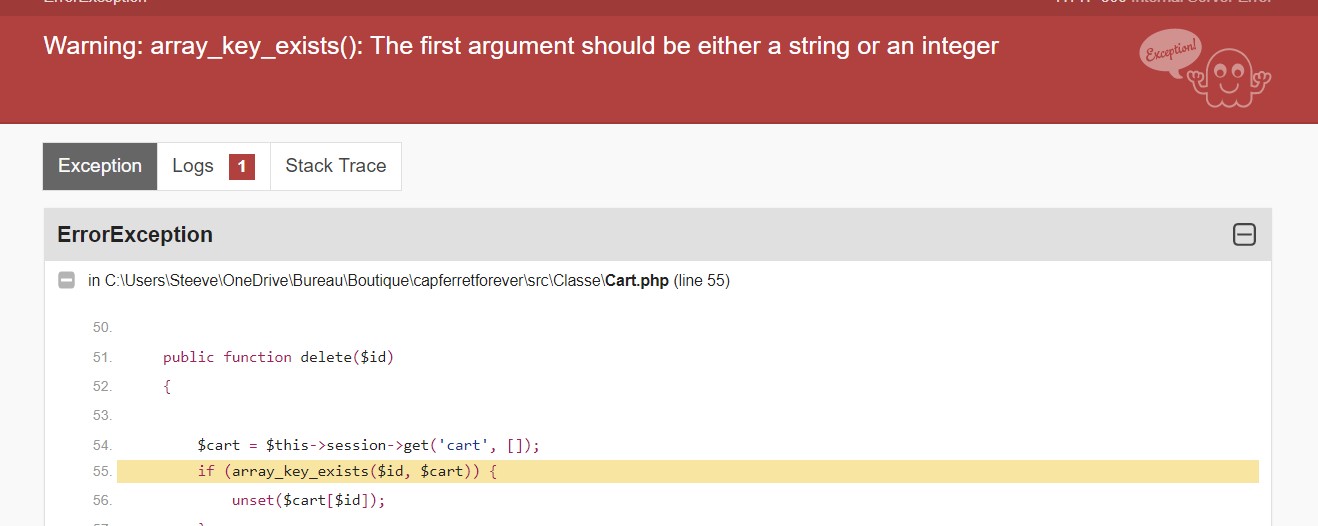Click the red Logs count badge

pos(241,167)
